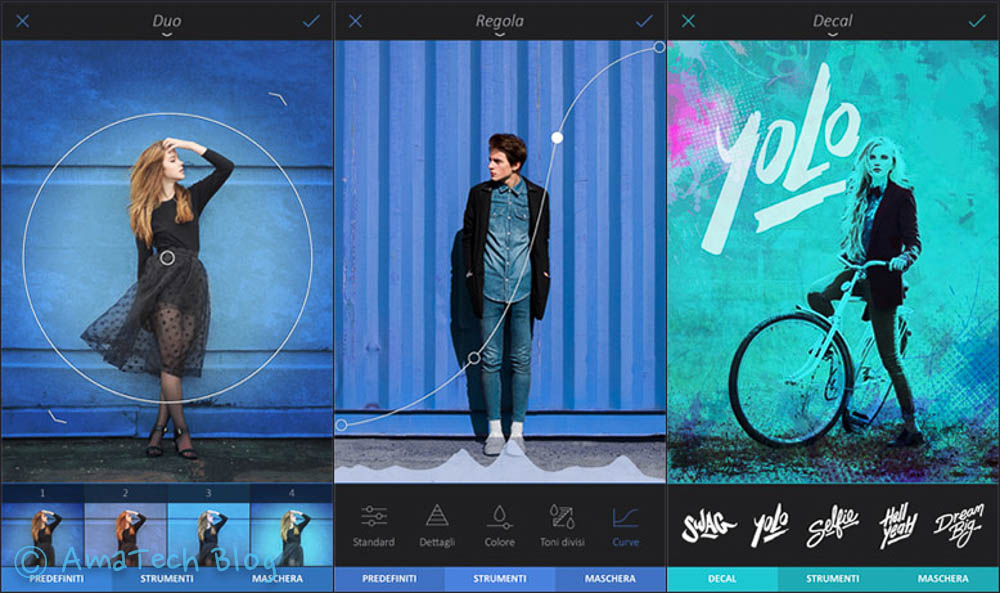
Task: Open Predefiniti tab in Regola screen
Action: [389, 578]
